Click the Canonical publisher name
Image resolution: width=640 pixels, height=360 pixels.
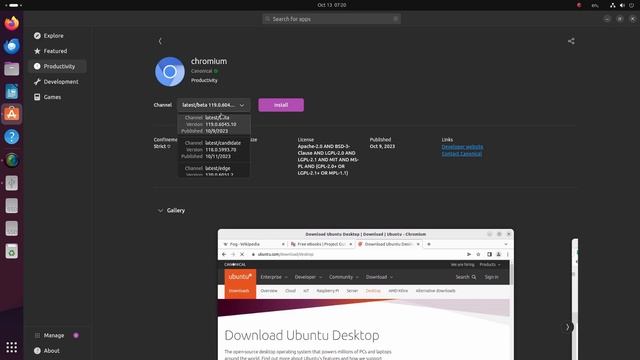[x=202, y=71]
